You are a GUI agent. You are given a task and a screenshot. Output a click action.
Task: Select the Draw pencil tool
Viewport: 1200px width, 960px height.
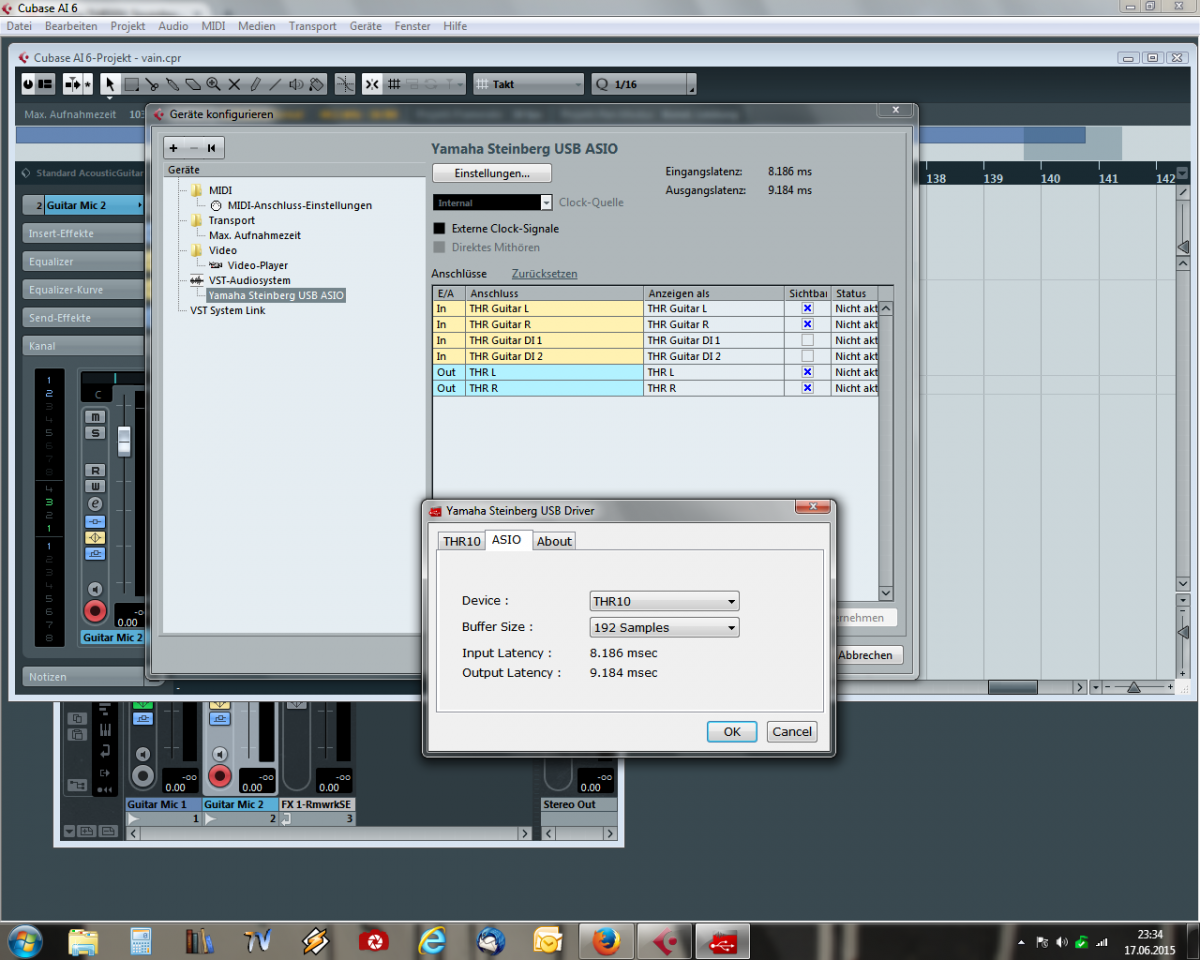255,84
